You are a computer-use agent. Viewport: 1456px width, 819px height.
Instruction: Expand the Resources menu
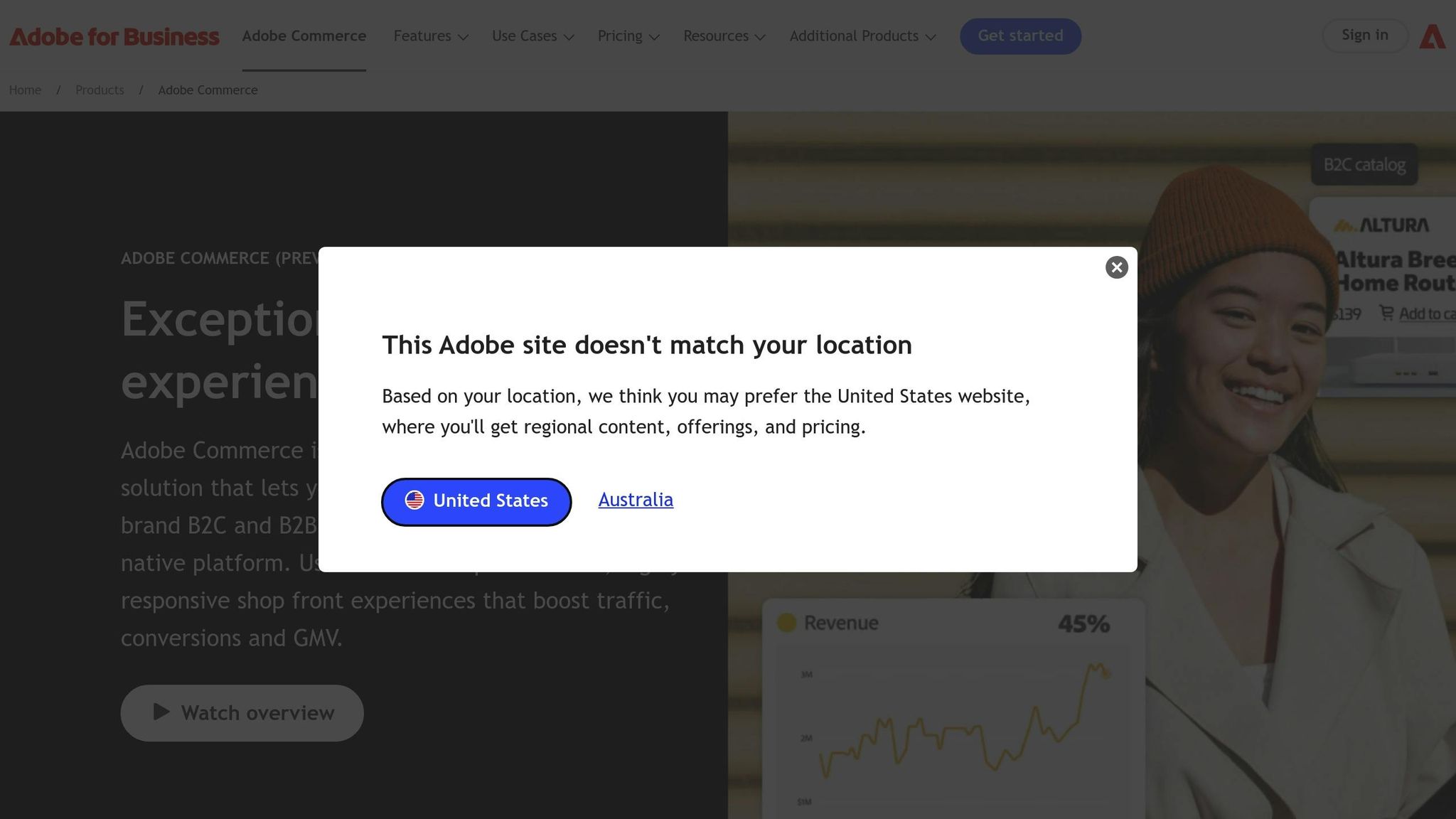[724, 36]
